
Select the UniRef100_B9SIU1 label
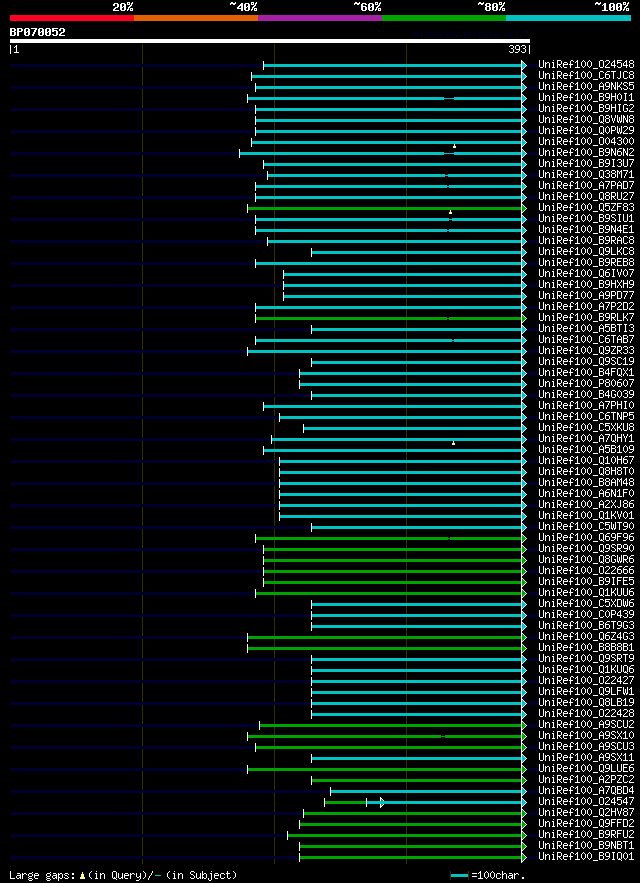[586, 218]
